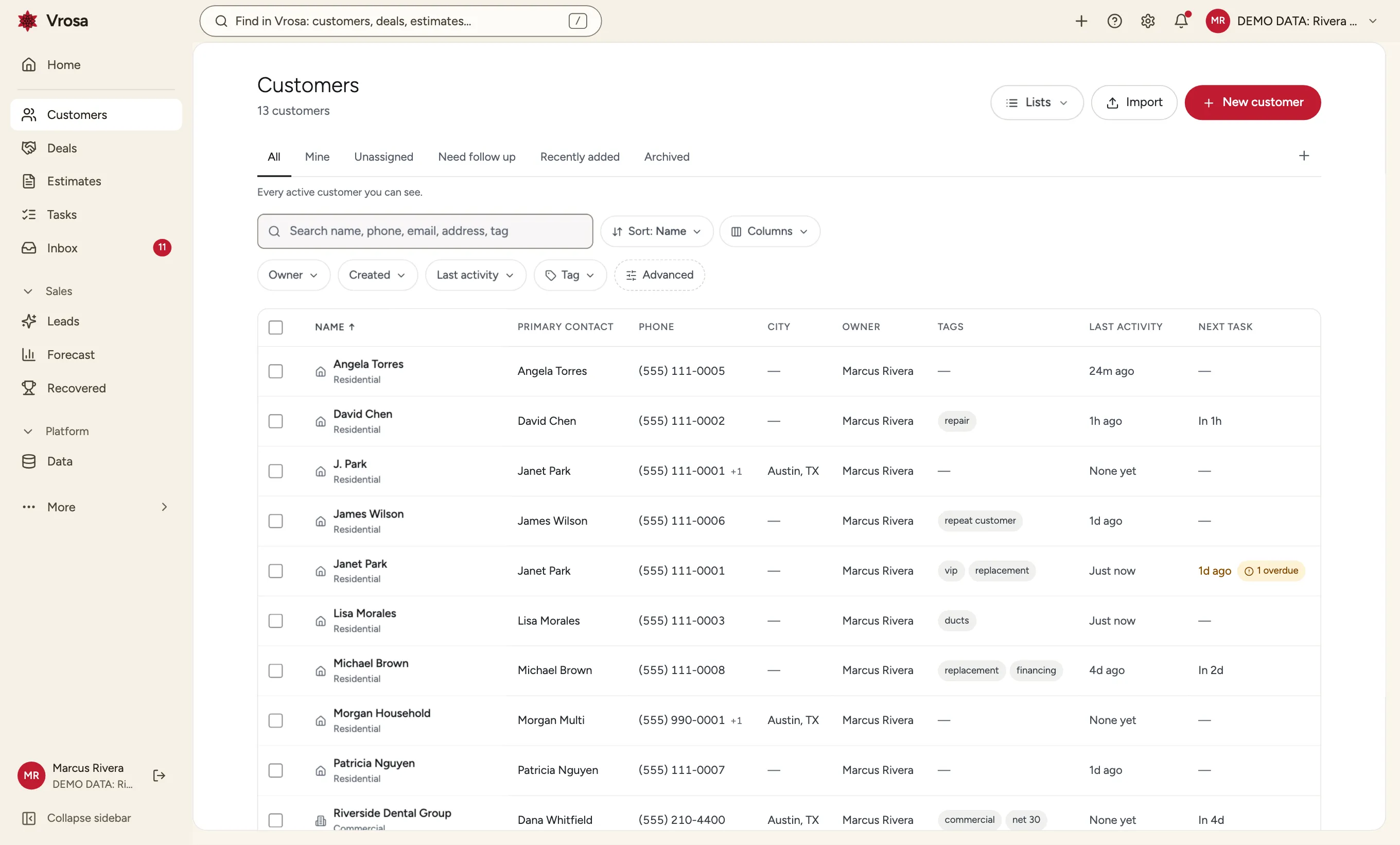Collapse the sidebar
Screen dimensions: 1400x845
click(96, 818)
